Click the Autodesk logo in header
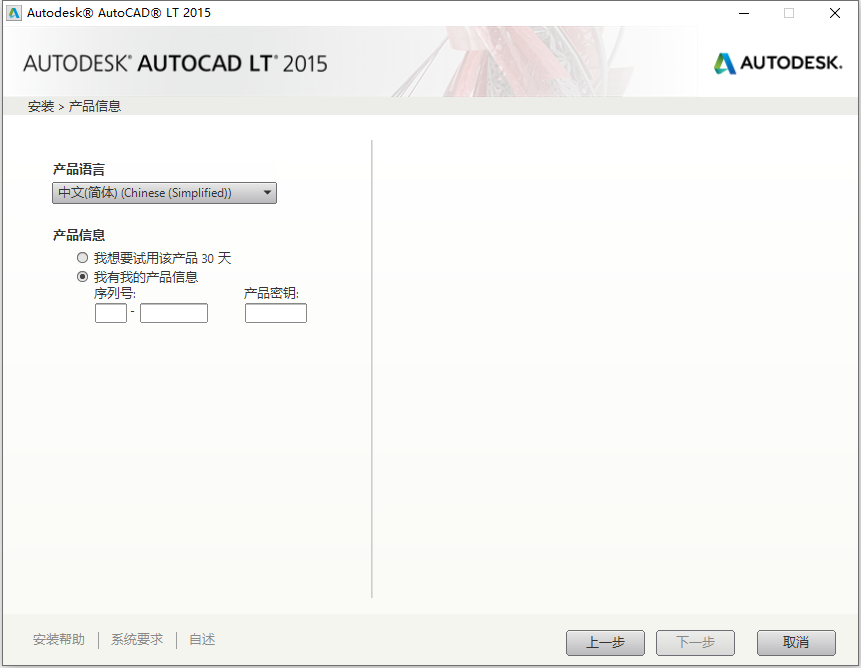The height and width of the screenshot is (668, 861). pyautogui.click(x=778, y=63)
